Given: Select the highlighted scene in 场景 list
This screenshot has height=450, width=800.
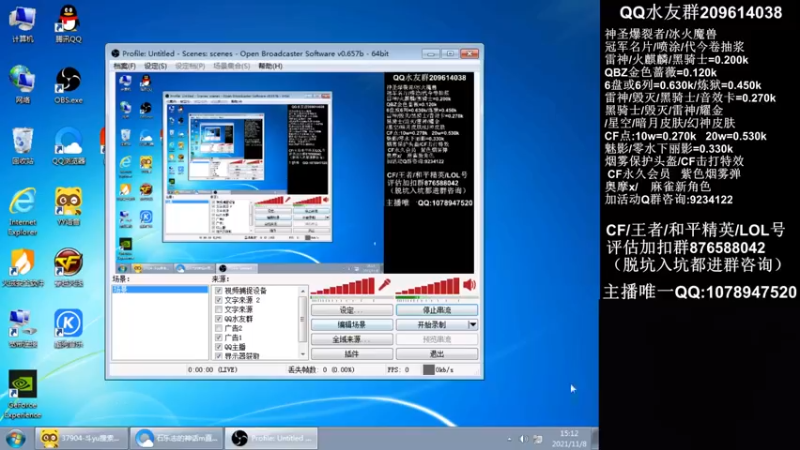Looking at the screenshot, I should [x=160, y=289].
